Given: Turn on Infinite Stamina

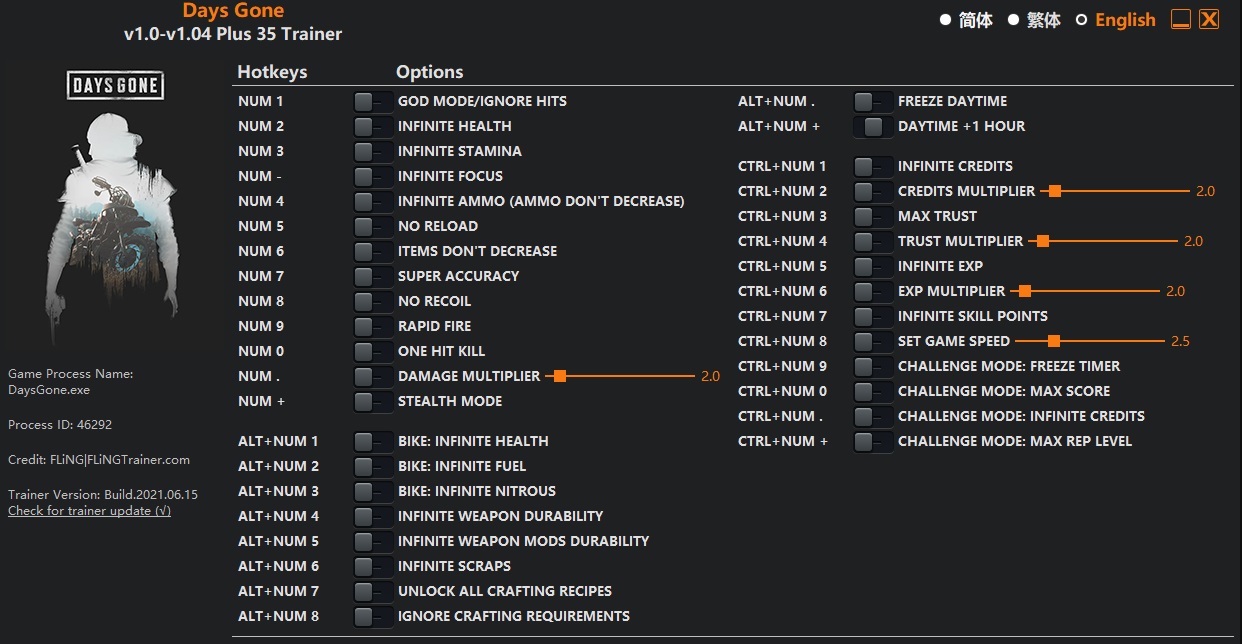Looking at the screenshot, I should click(x=373, y=152).
